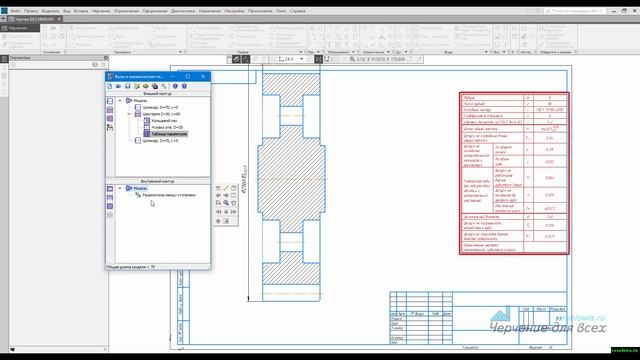Open the first blue help icon in shafts dialog

pos(176,86)
